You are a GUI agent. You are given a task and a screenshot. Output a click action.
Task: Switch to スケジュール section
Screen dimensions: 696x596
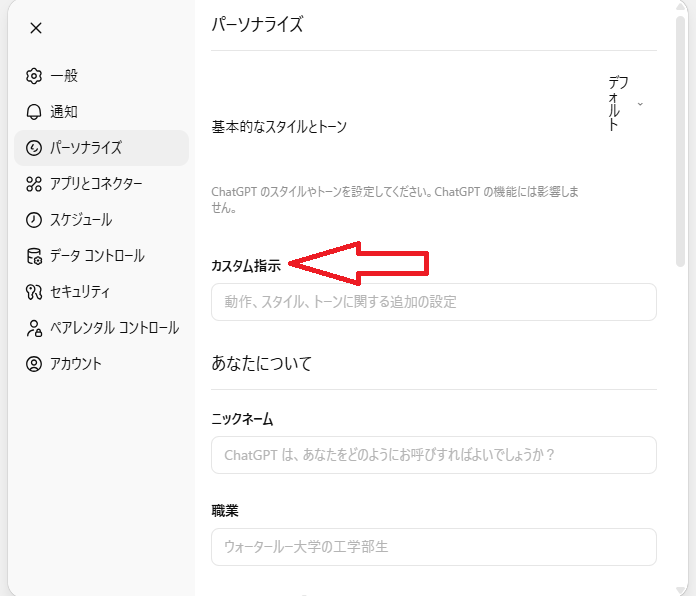[x=102, y=220]
